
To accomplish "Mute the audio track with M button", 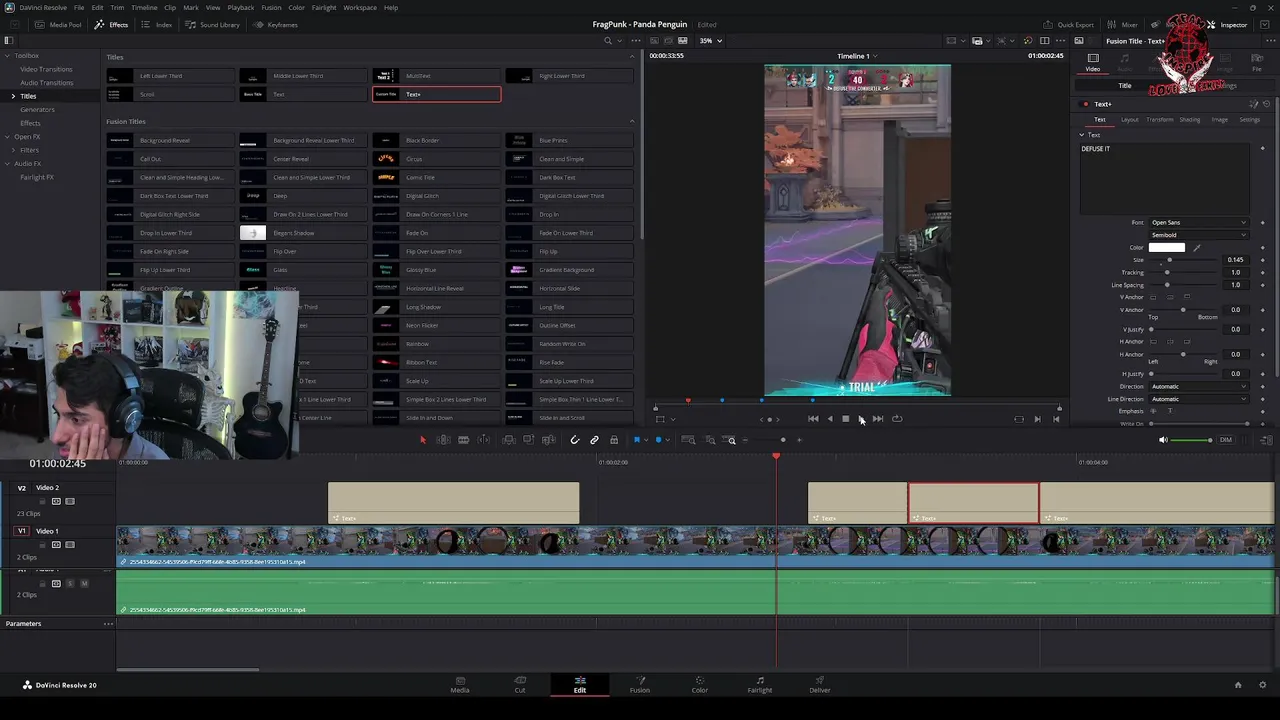I will coord(84,583).
